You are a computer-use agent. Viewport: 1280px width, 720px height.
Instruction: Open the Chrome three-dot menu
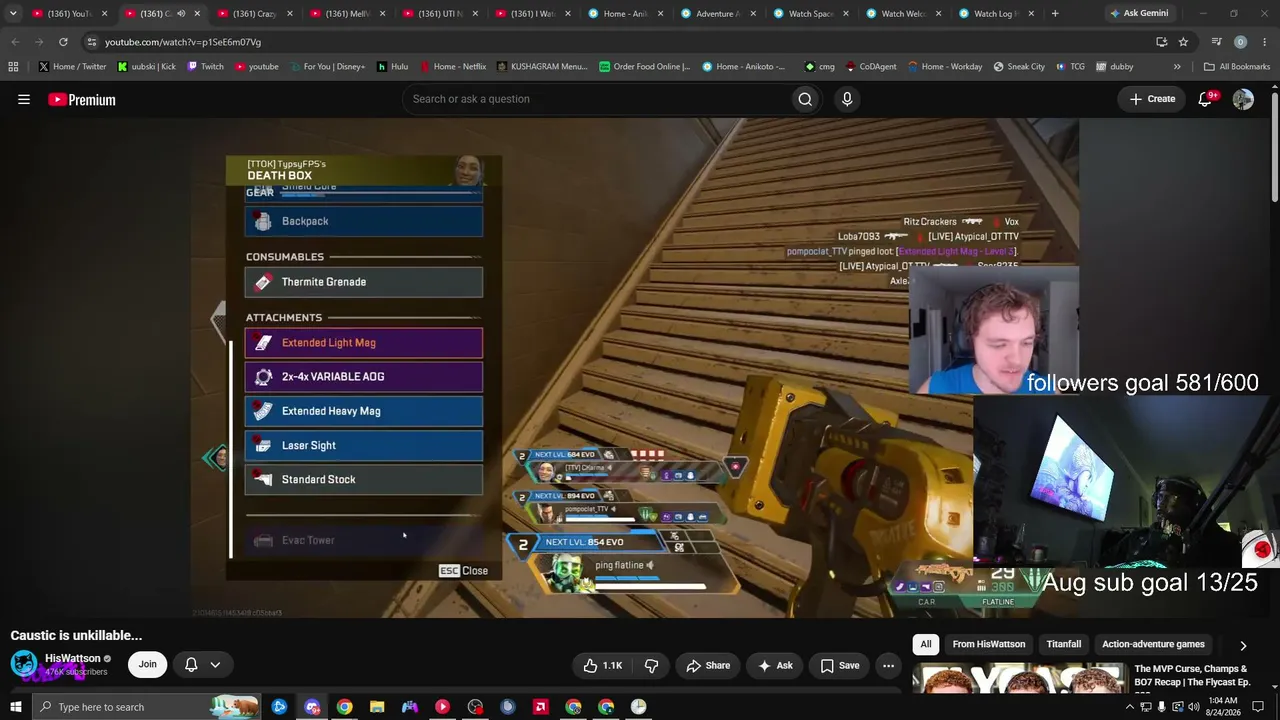point(1264,42)
